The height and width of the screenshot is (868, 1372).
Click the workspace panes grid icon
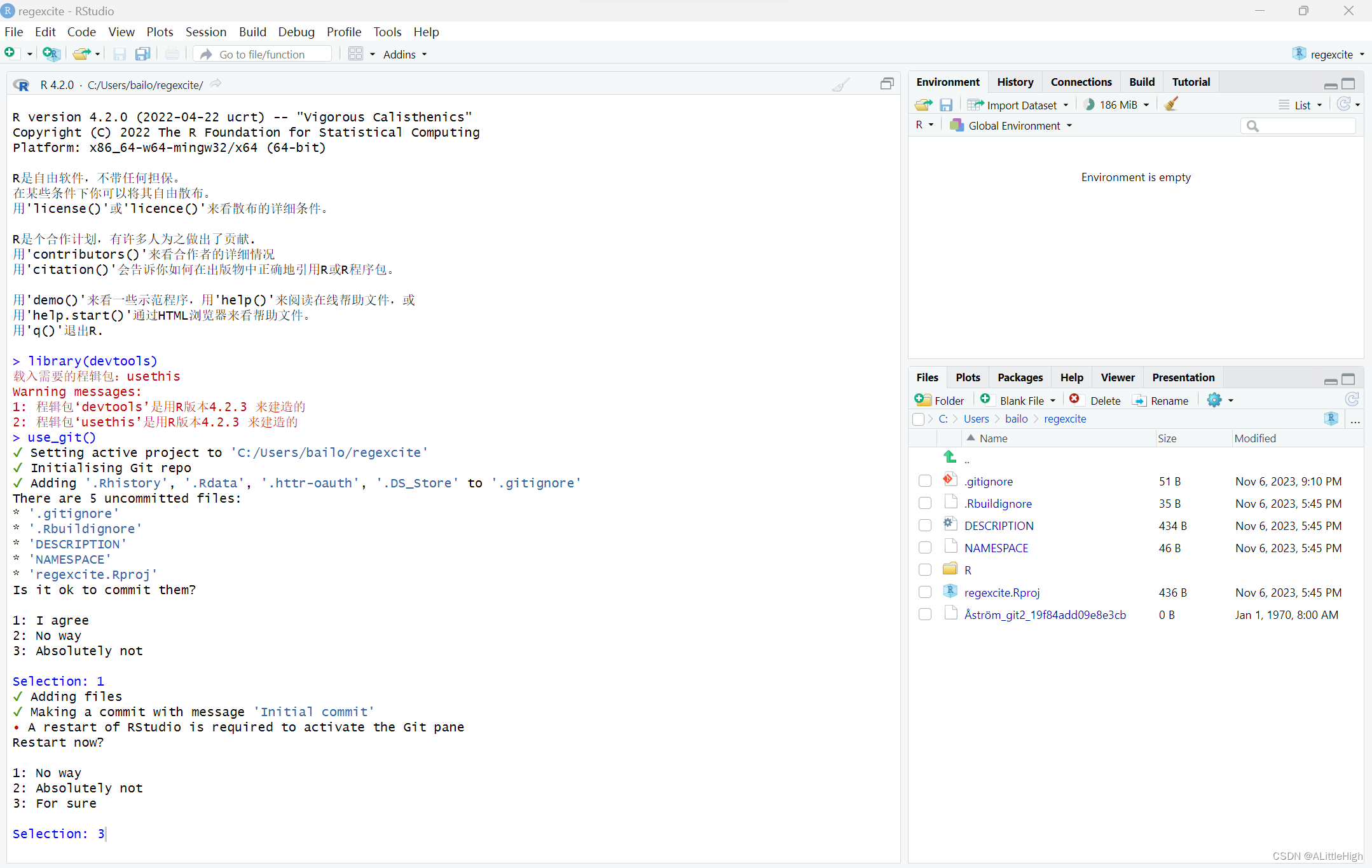355,54
